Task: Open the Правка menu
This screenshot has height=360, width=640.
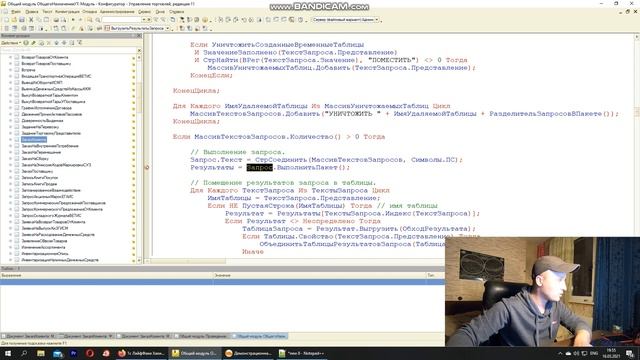Action: coord(31,12)
